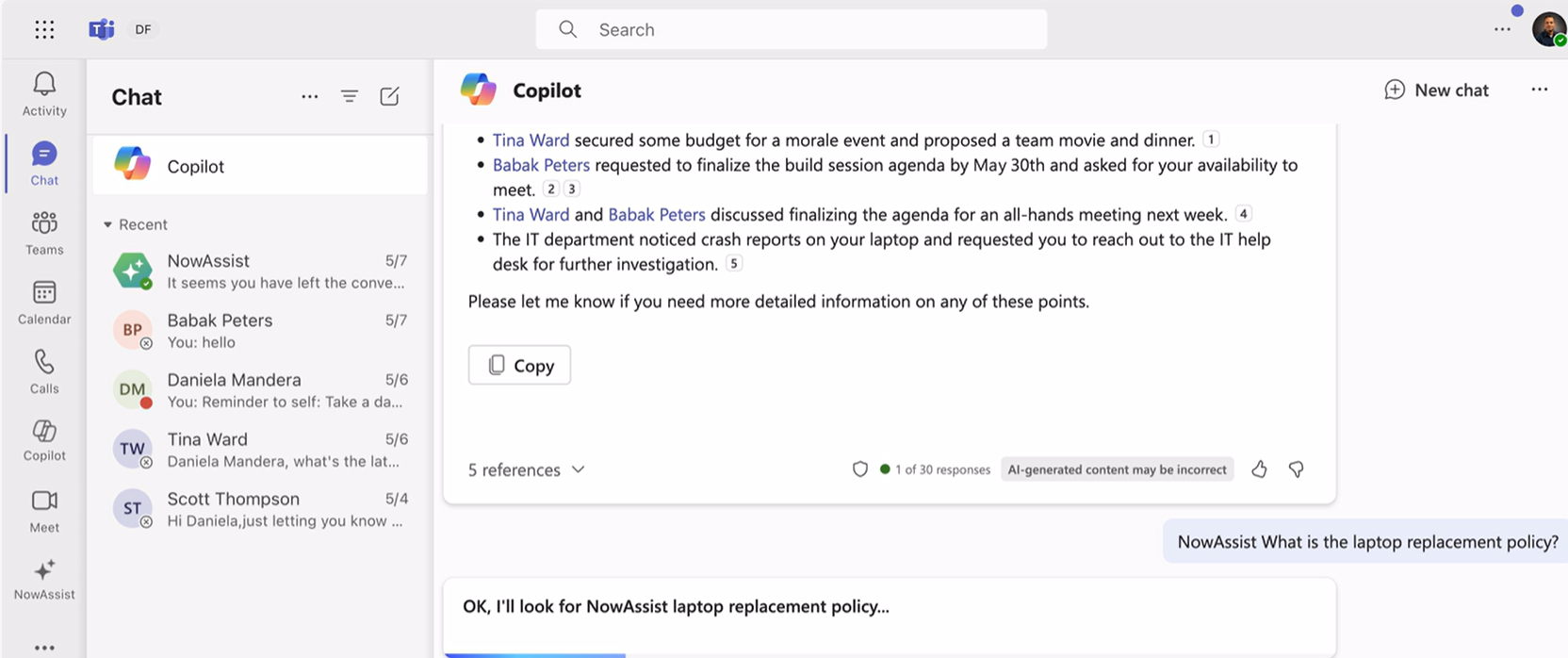Viewport: 1568px width, 658px height.
Task: Click the thumbs down feedback icon
Action: point(1297,469)
